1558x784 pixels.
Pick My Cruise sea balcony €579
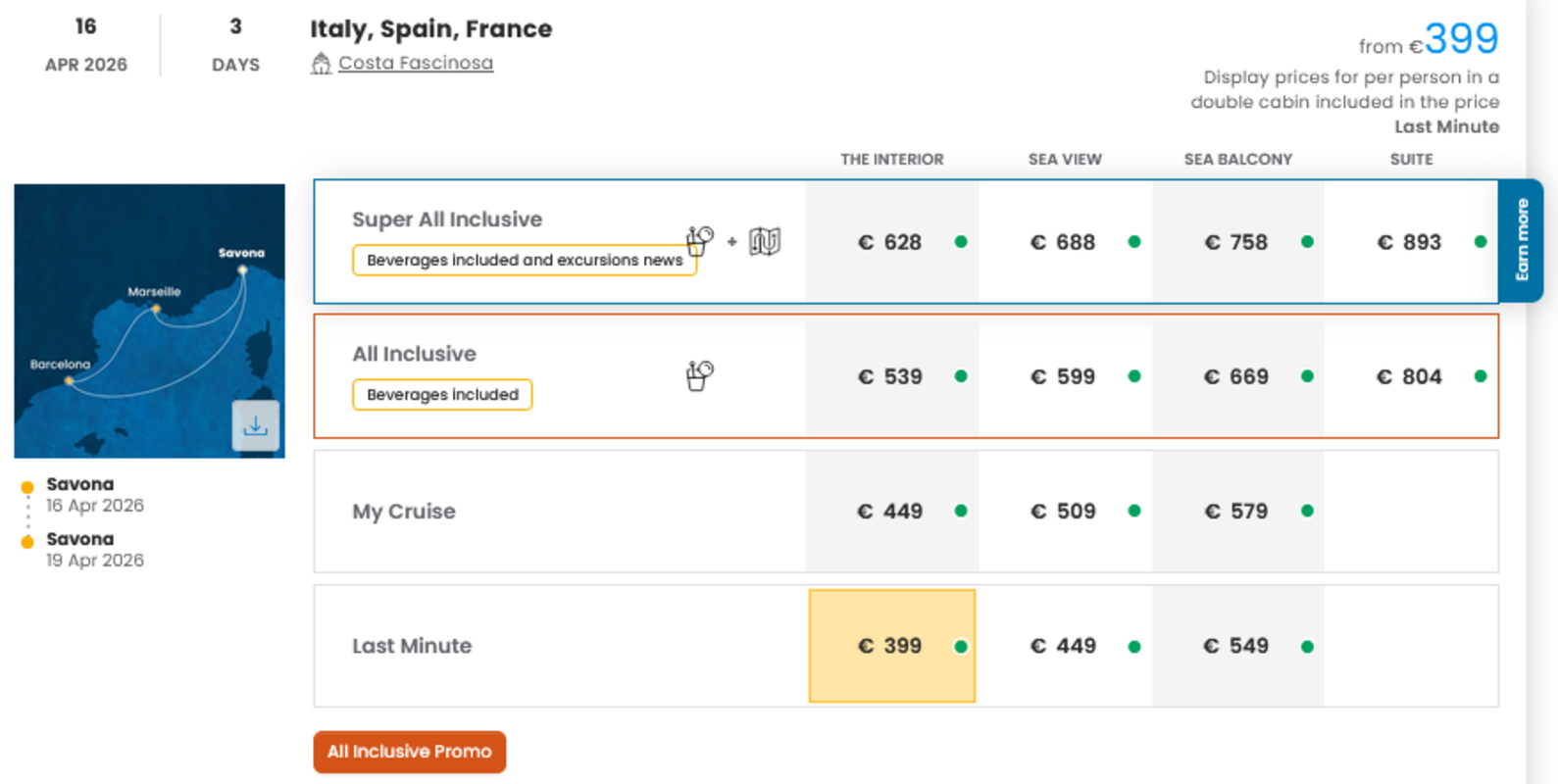tap(1236, 511)
